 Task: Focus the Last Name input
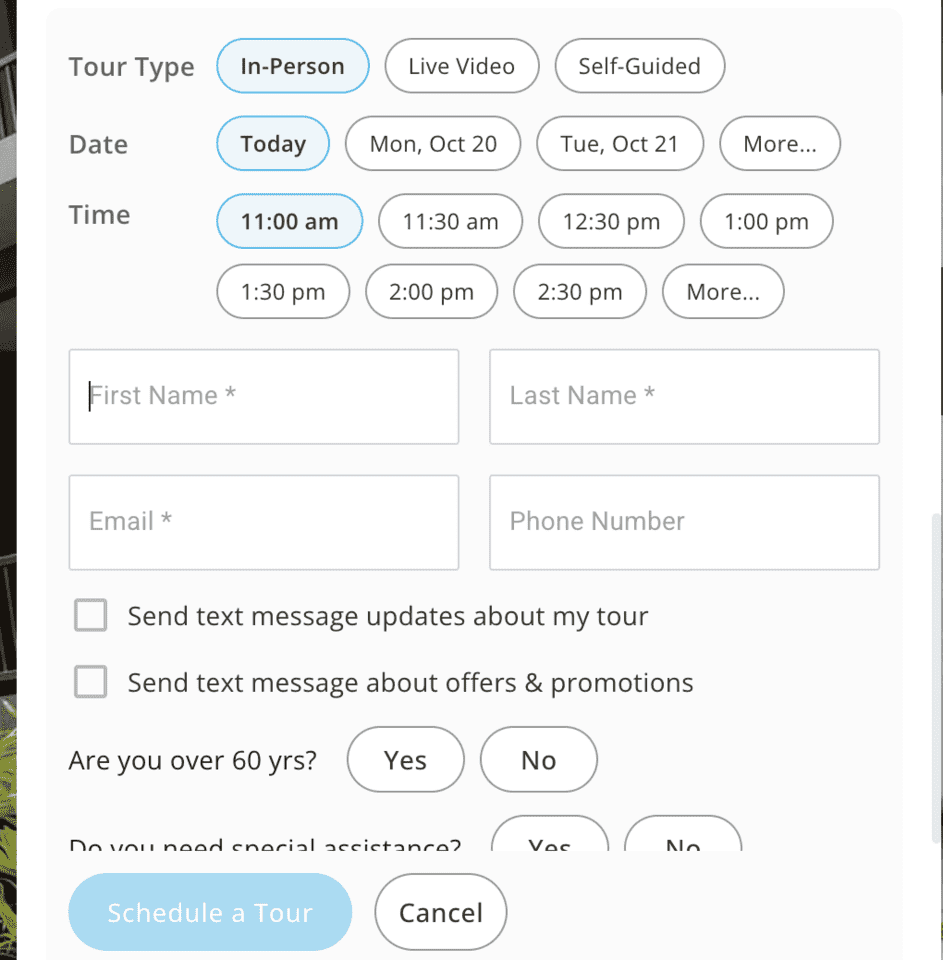[x=684, y=396]
